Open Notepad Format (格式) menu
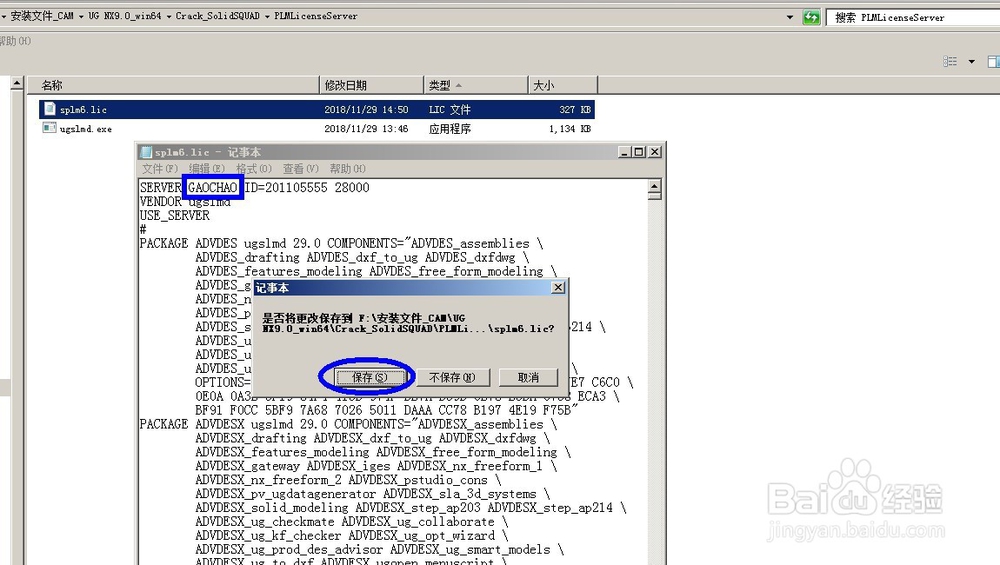The height and width of the screenshot is (565, 1000). (254, 168)
